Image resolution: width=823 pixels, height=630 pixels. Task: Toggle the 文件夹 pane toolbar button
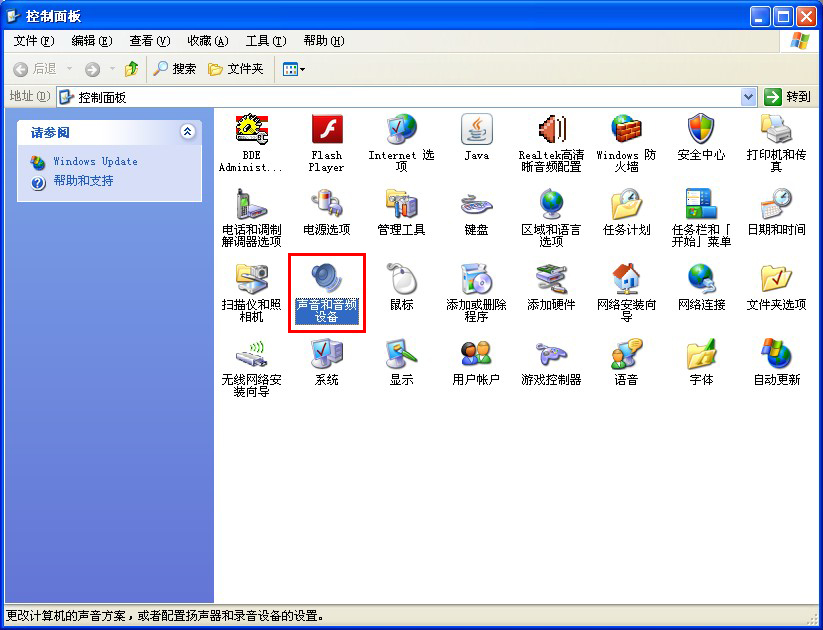coord(236,69)
